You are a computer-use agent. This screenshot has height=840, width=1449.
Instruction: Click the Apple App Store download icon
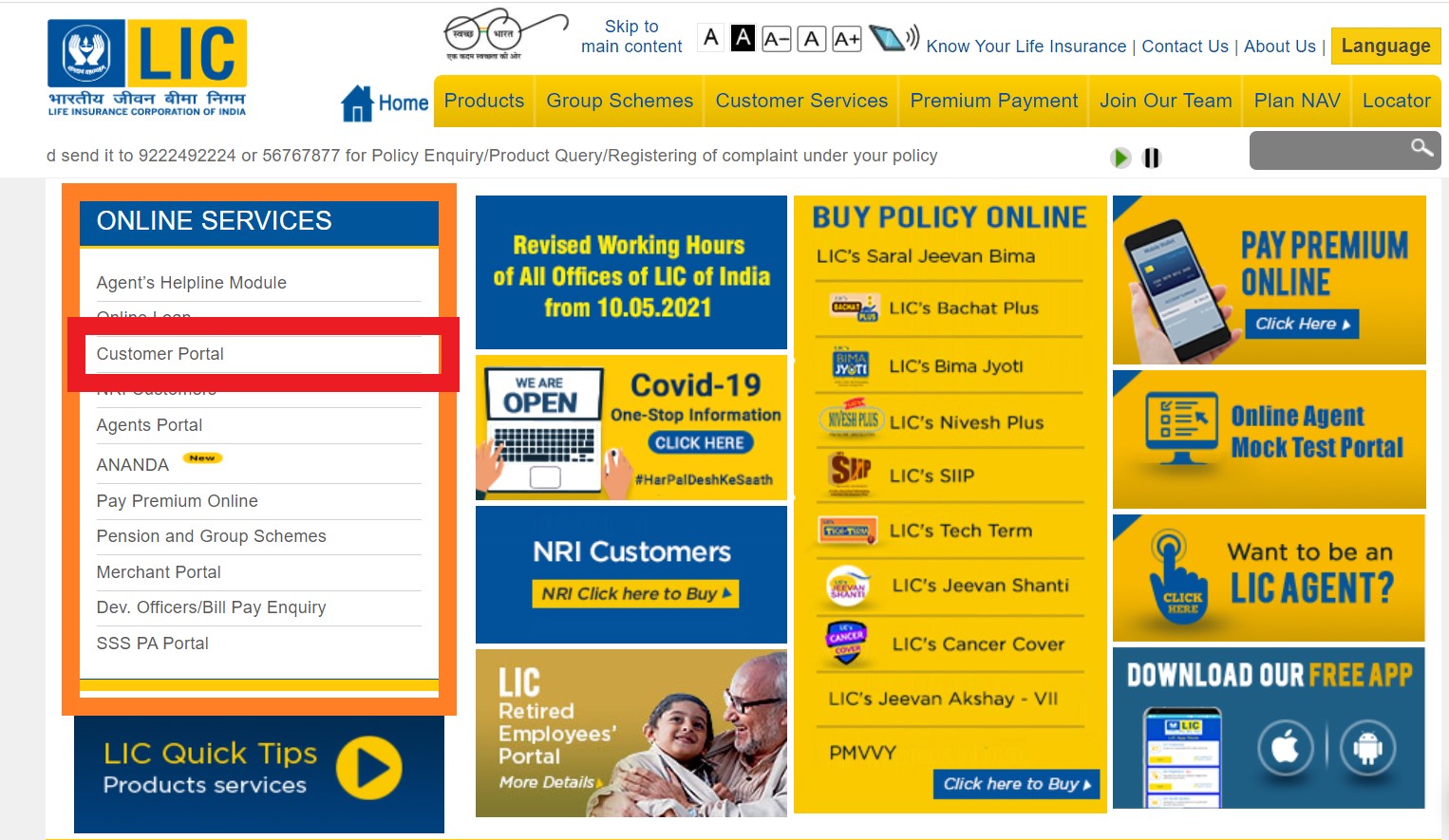pyautogui.click(x=1286, y=748)
